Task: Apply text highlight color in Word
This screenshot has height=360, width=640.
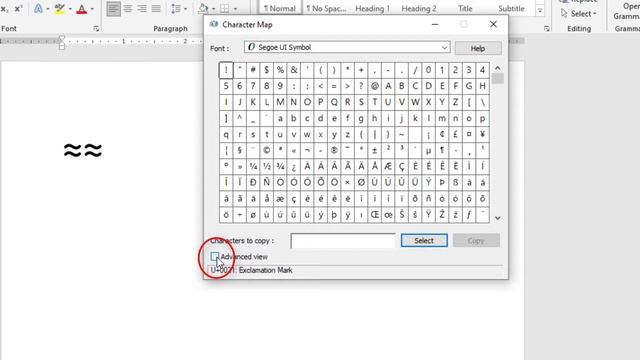Action: point(60,9)
